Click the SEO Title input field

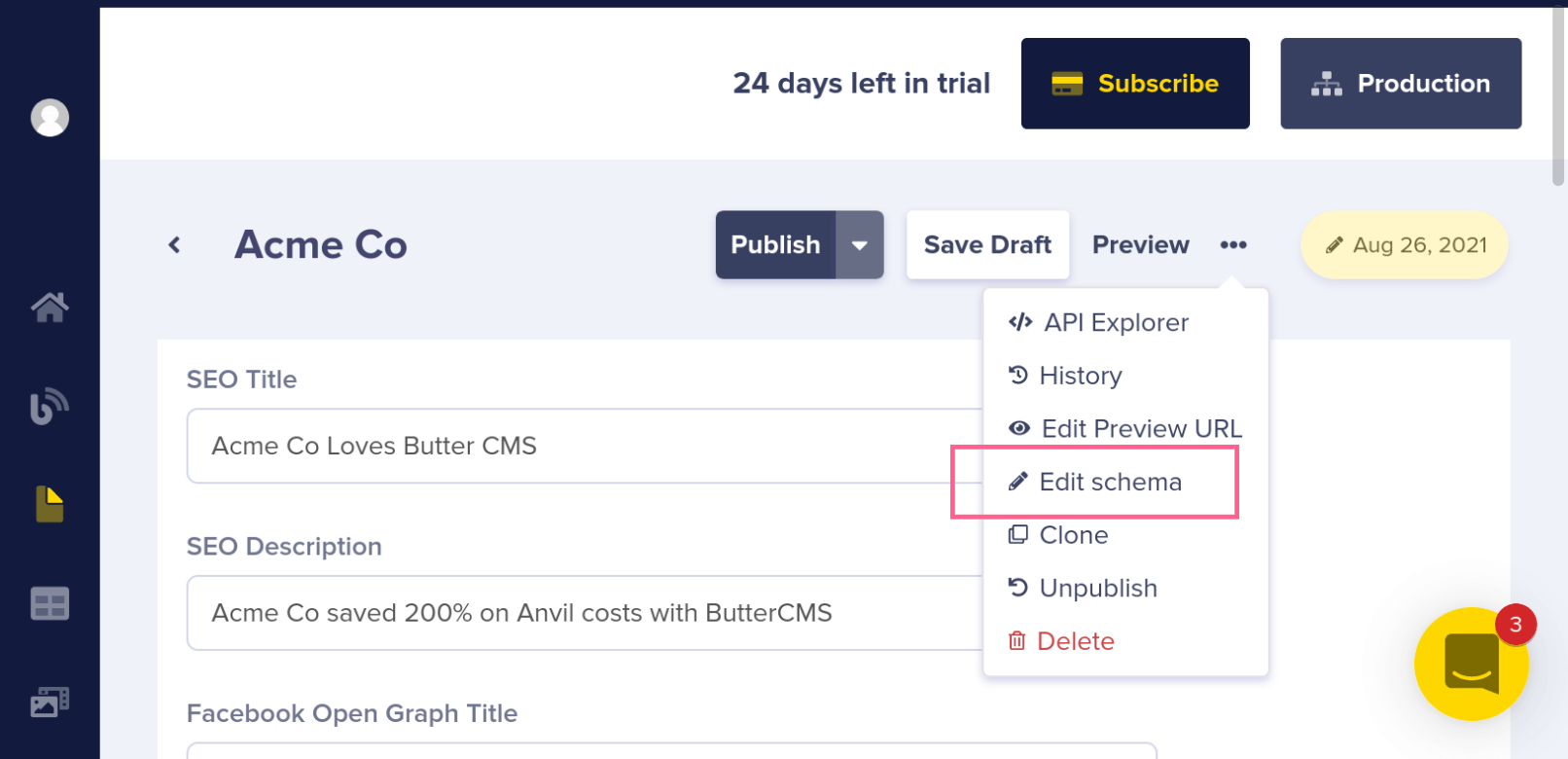(584, 446)
